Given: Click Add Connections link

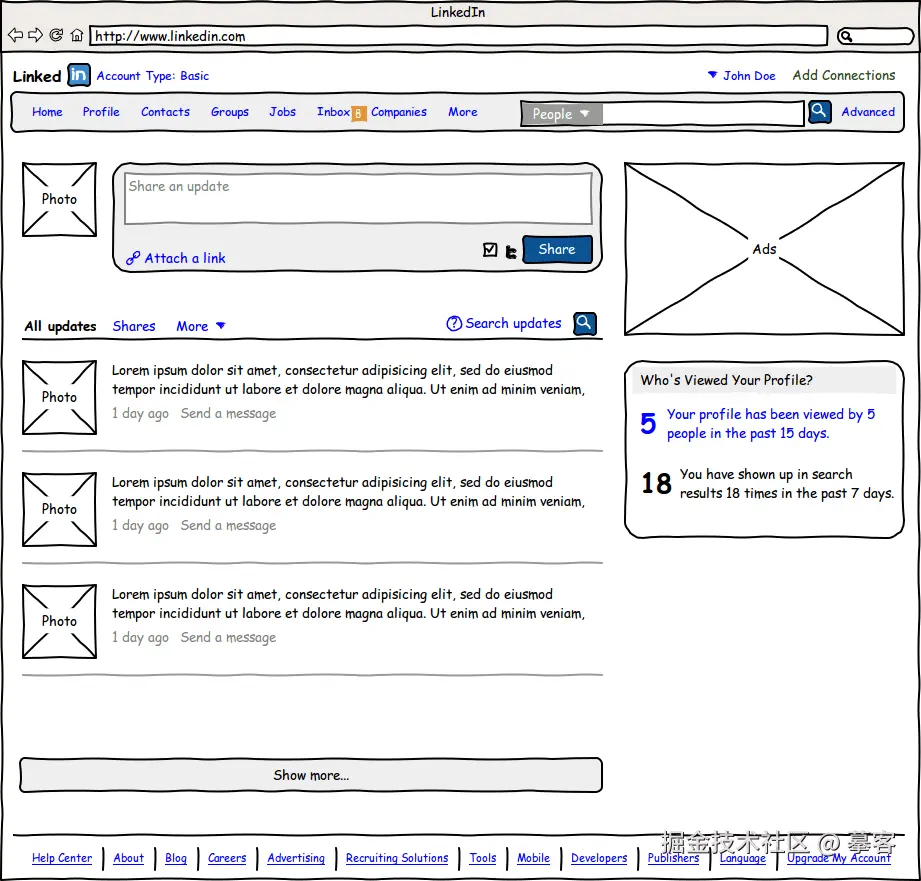Looking at the screenshot, I should coord(843,75).
